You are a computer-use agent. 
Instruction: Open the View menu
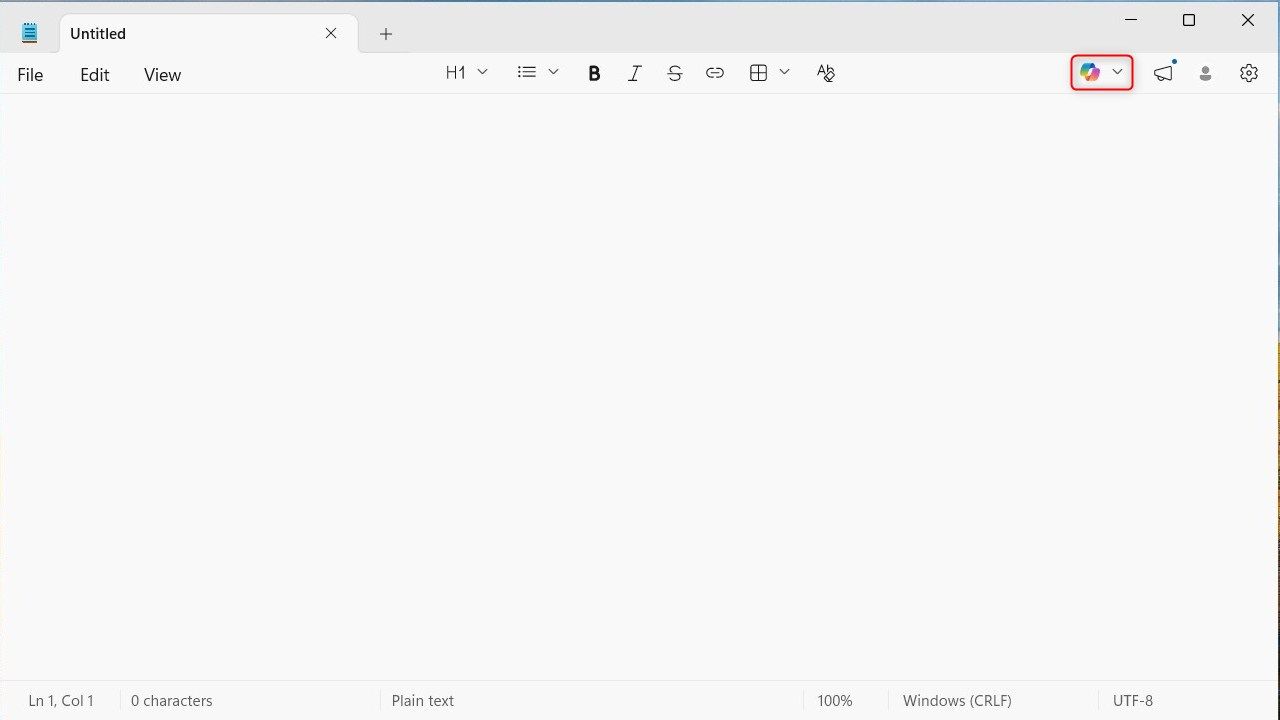click(x=162, y=75)
